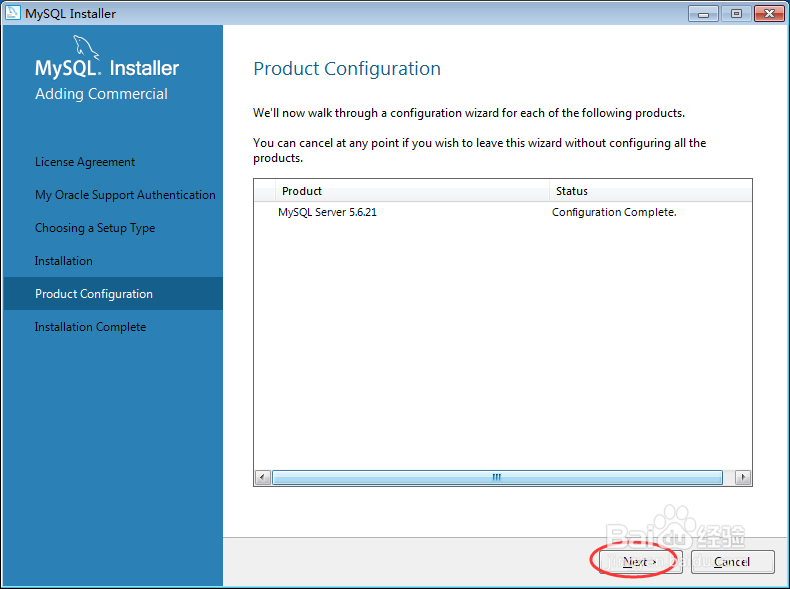The image size is (790, 589).
Task: Click the MySQL dolphin logo
Action: point(86,47)
